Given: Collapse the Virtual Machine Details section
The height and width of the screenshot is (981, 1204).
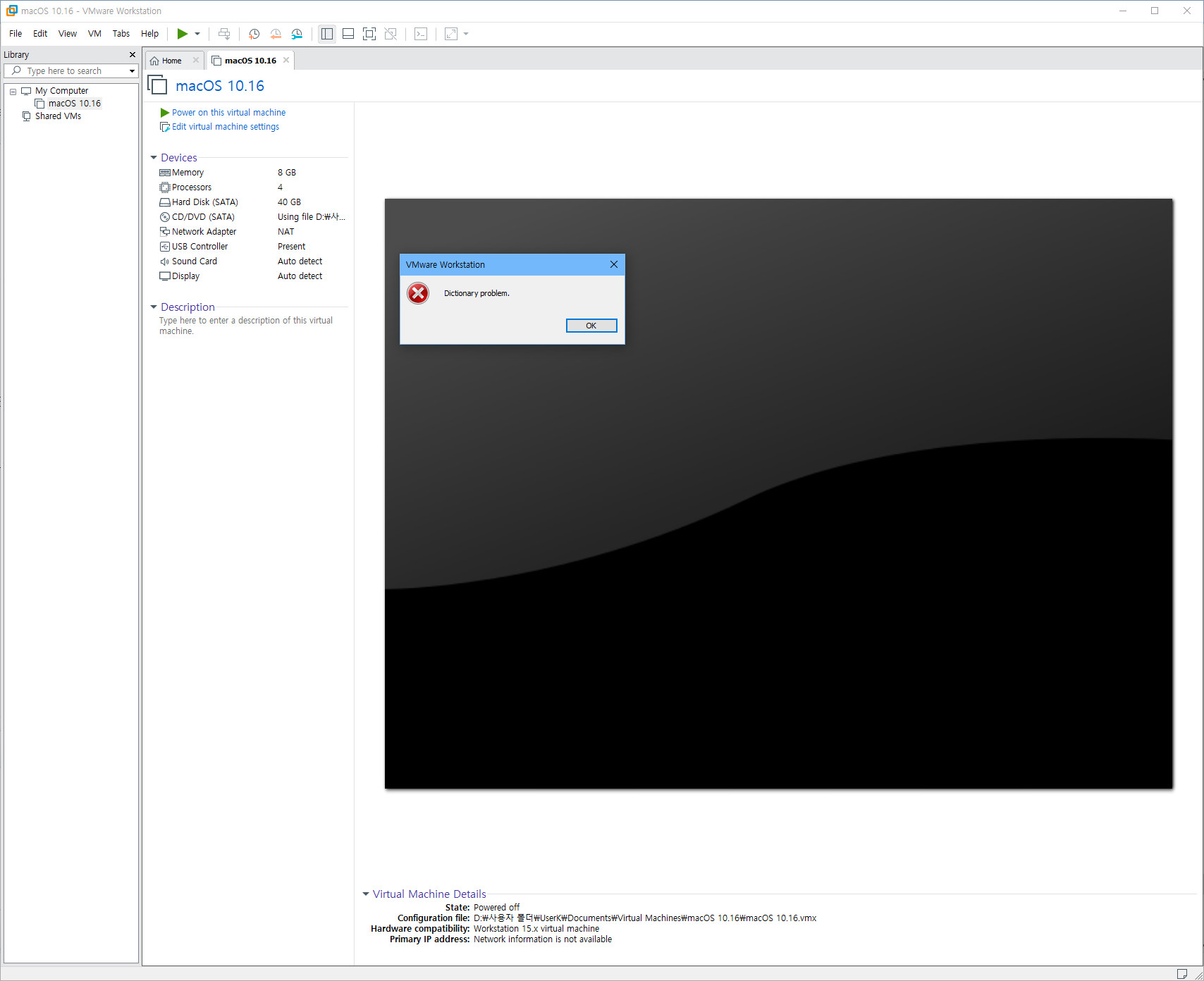Looking at the screenshot, I should coord(366,894).
